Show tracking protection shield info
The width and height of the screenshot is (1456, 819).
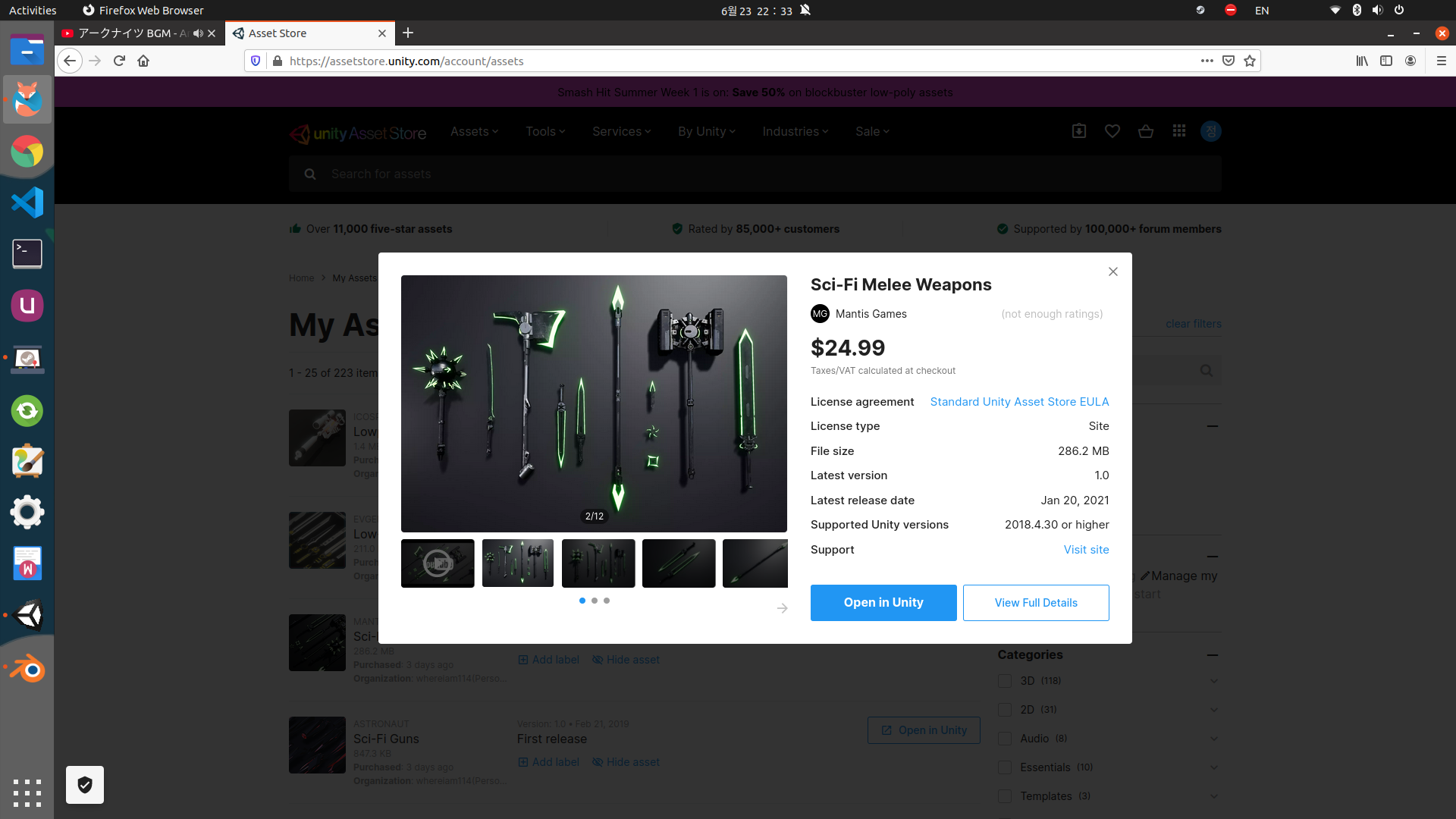pyautogui.click(x=256, y=61)
